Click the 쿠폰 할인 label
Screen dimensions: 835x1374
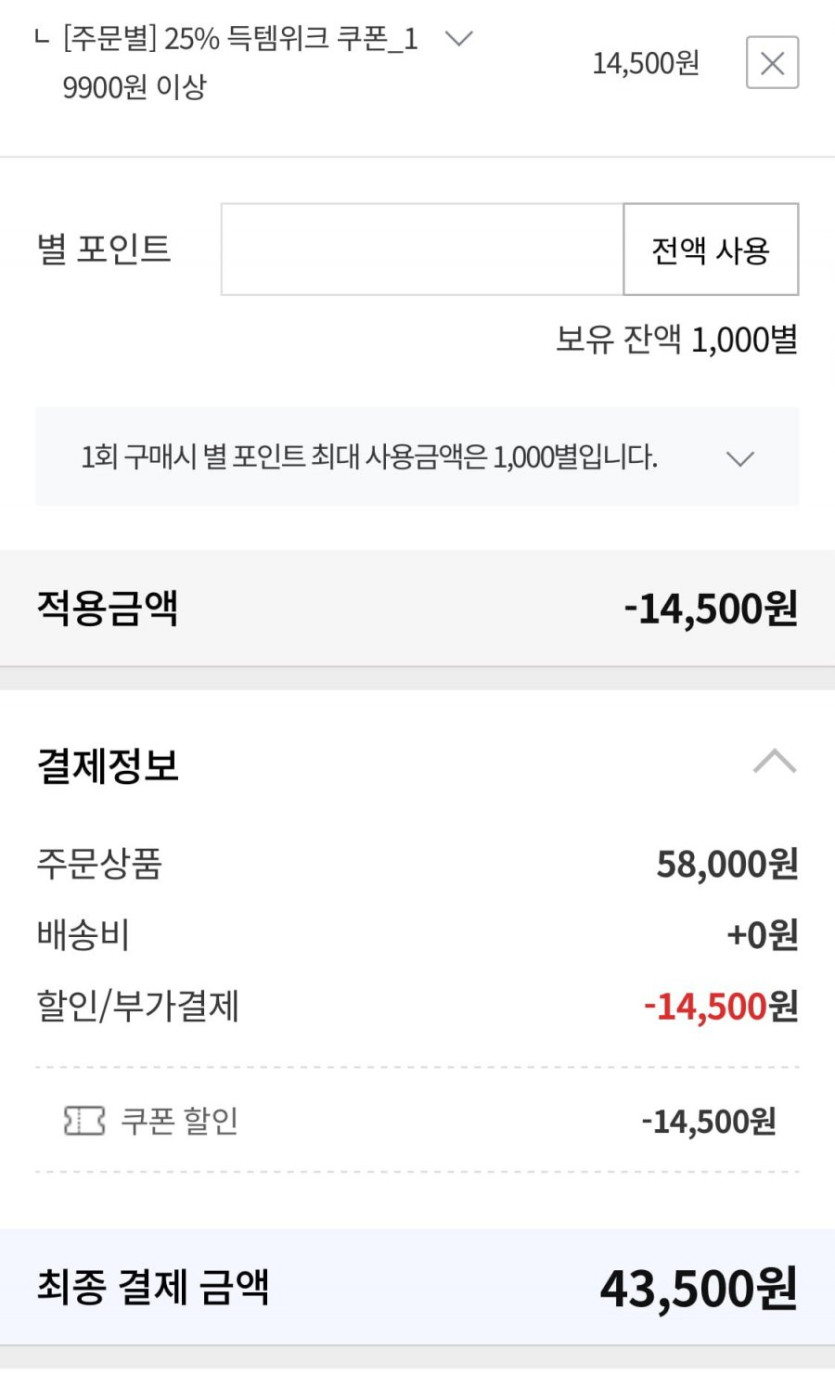point(179,1121)
